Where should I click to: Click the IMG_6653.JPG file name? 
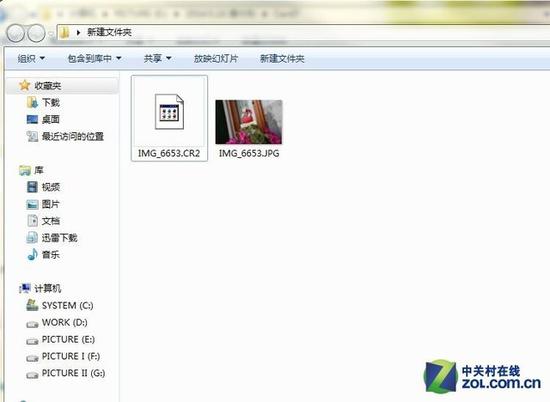point(249,153)
